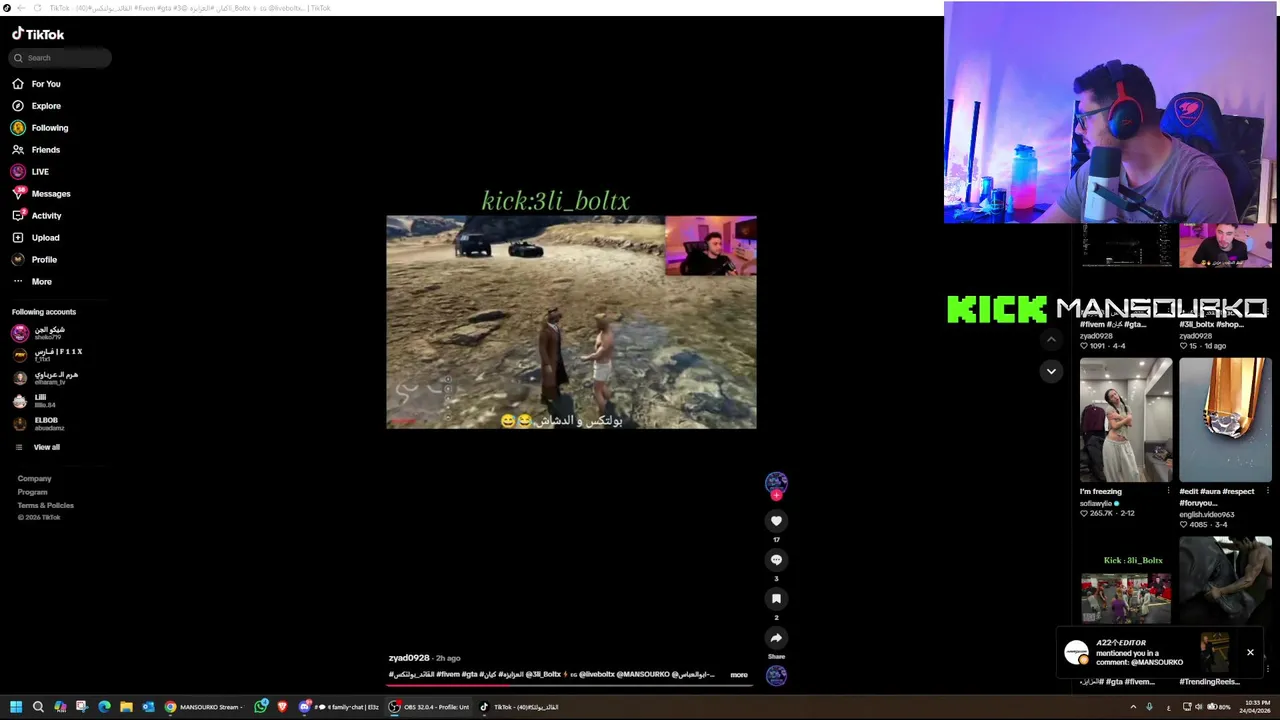The width and height of the screenshot is (1280, 720).
Task: Open the LIVE section
Action: click(x=30, y=172)
